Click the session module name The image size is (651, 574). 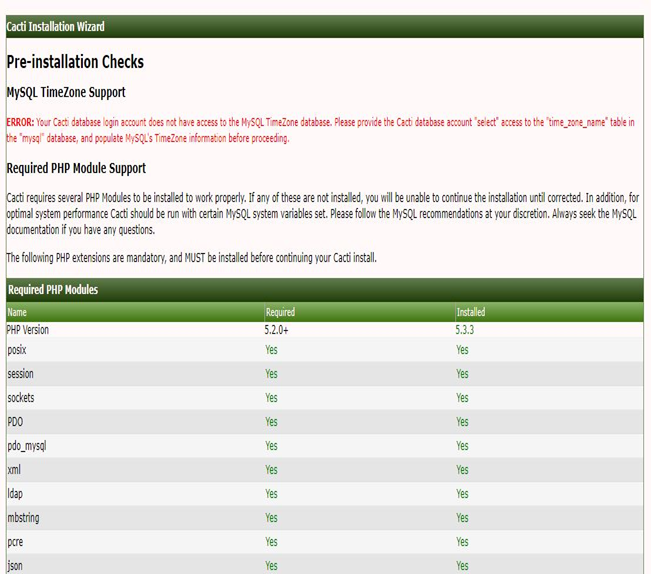tap(20, 374)
